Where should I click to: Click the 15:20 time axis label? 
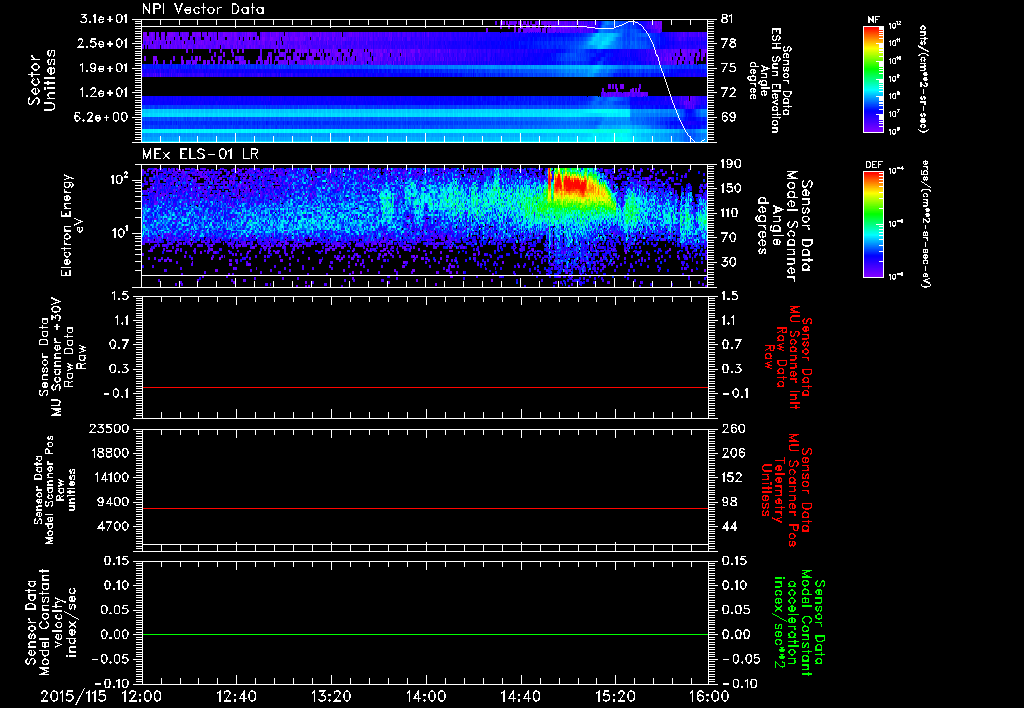pyautogui.click(x=615, y=696)
